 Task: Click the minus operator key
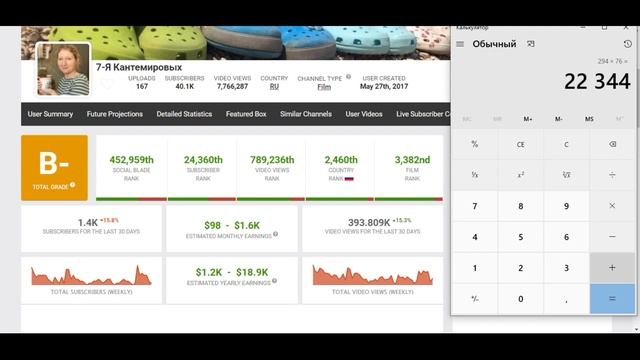point(612,237)
